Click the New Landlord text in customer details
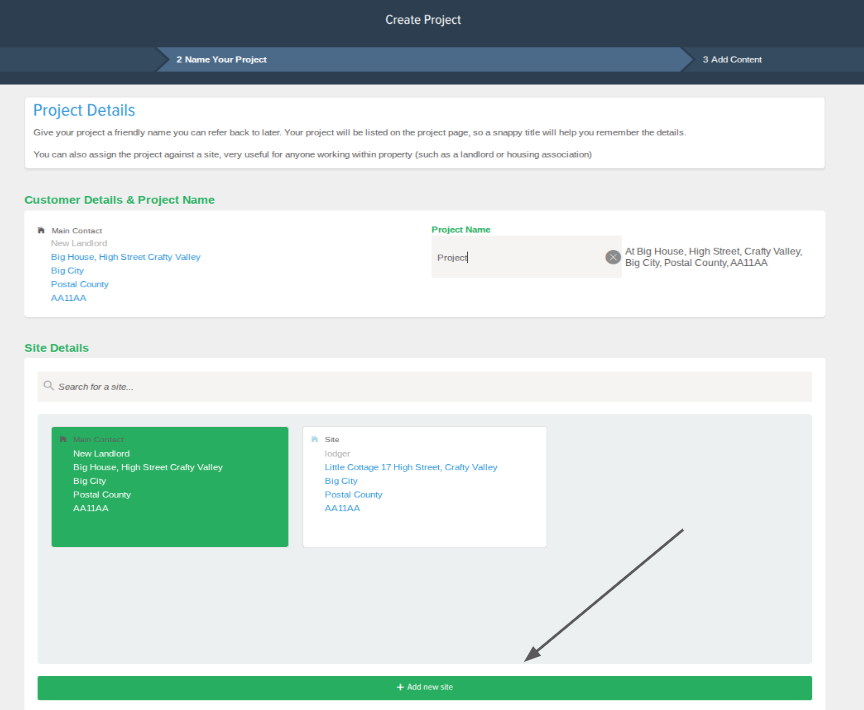864x710 pixels. 79,243
